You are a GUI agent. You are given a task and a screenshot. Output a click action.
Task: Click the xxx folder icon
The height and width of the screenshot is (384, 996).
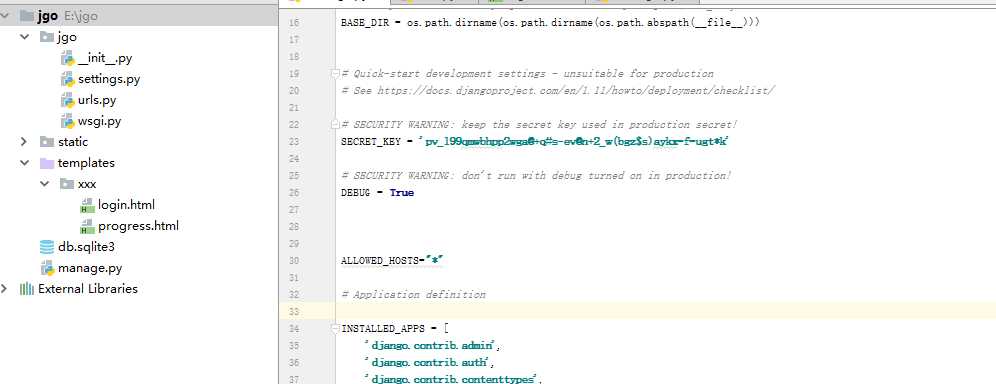pyautogui.click(x=67, y=184)
